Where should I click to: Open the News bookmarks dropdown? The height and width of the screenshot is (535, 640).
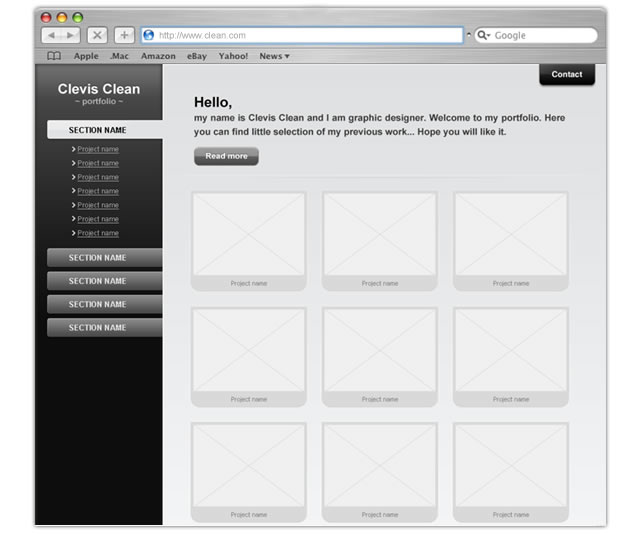click(274, 56)
